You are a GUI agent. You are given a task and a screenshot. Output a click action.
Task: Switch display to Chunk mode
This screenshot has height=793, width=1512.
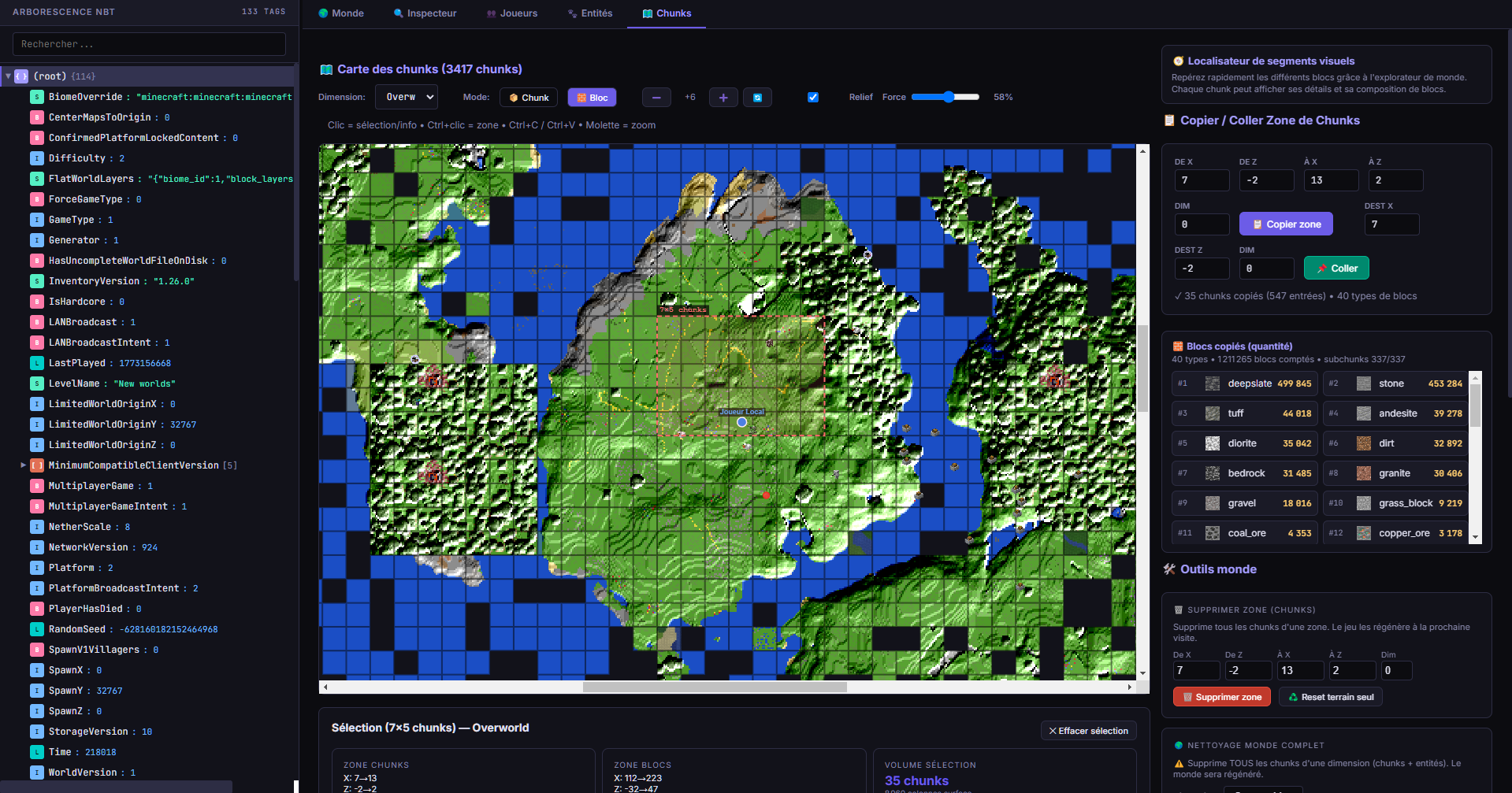528,97
